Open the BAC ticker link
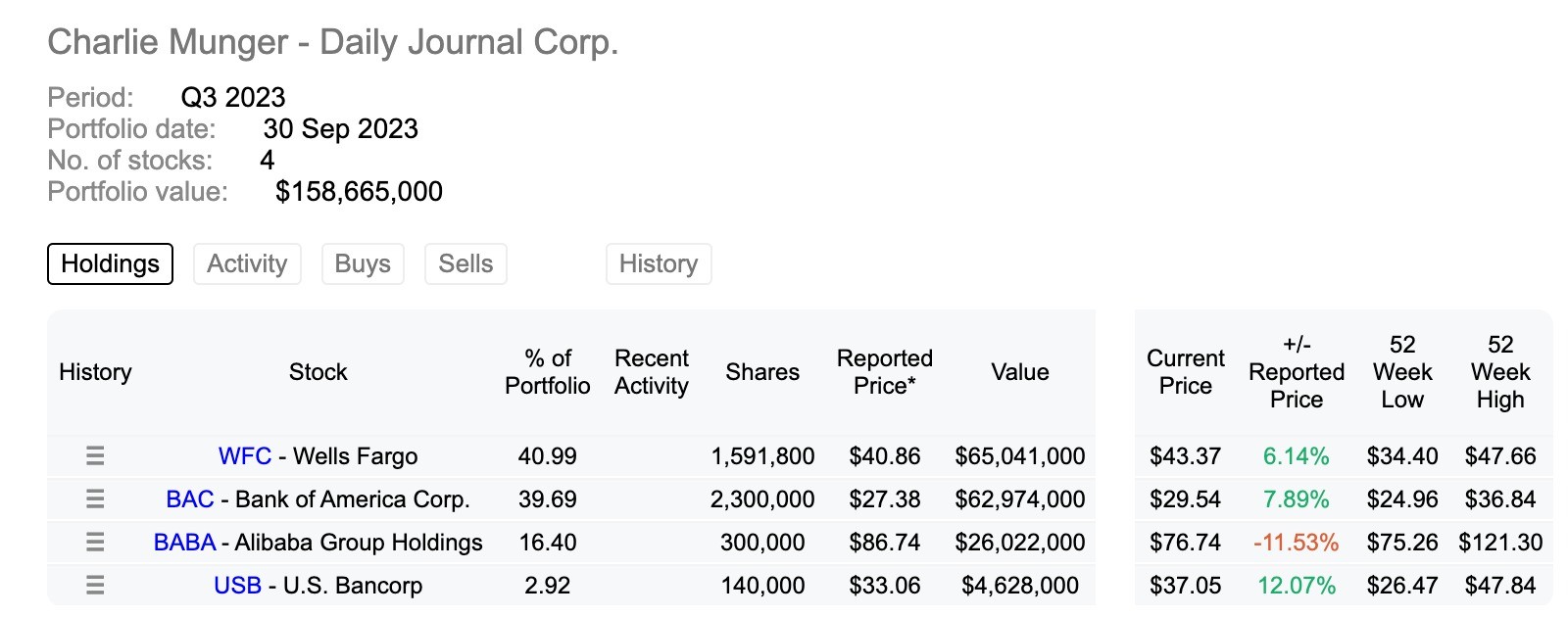The width and height of the screenshot is (1568, 617). 190,499
